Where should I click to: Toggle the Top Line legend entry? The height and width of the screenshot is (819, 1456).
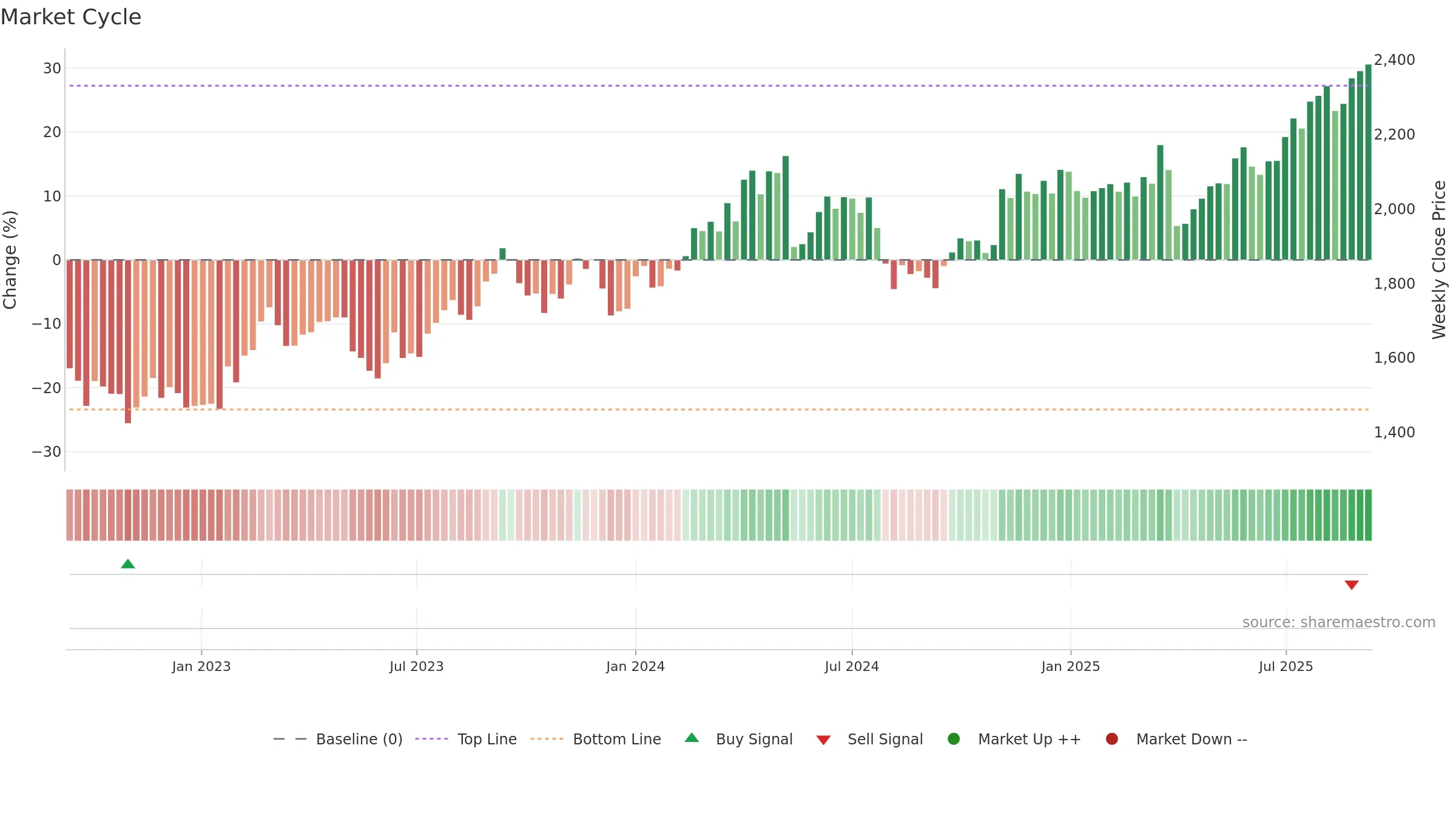coord(466,739)
